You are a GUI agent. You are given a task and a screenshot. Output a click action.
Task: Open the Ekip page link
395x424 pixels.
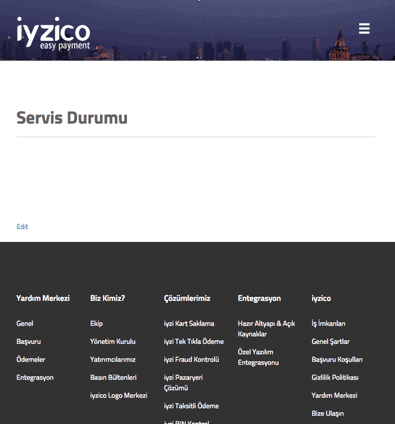point(96,324)
